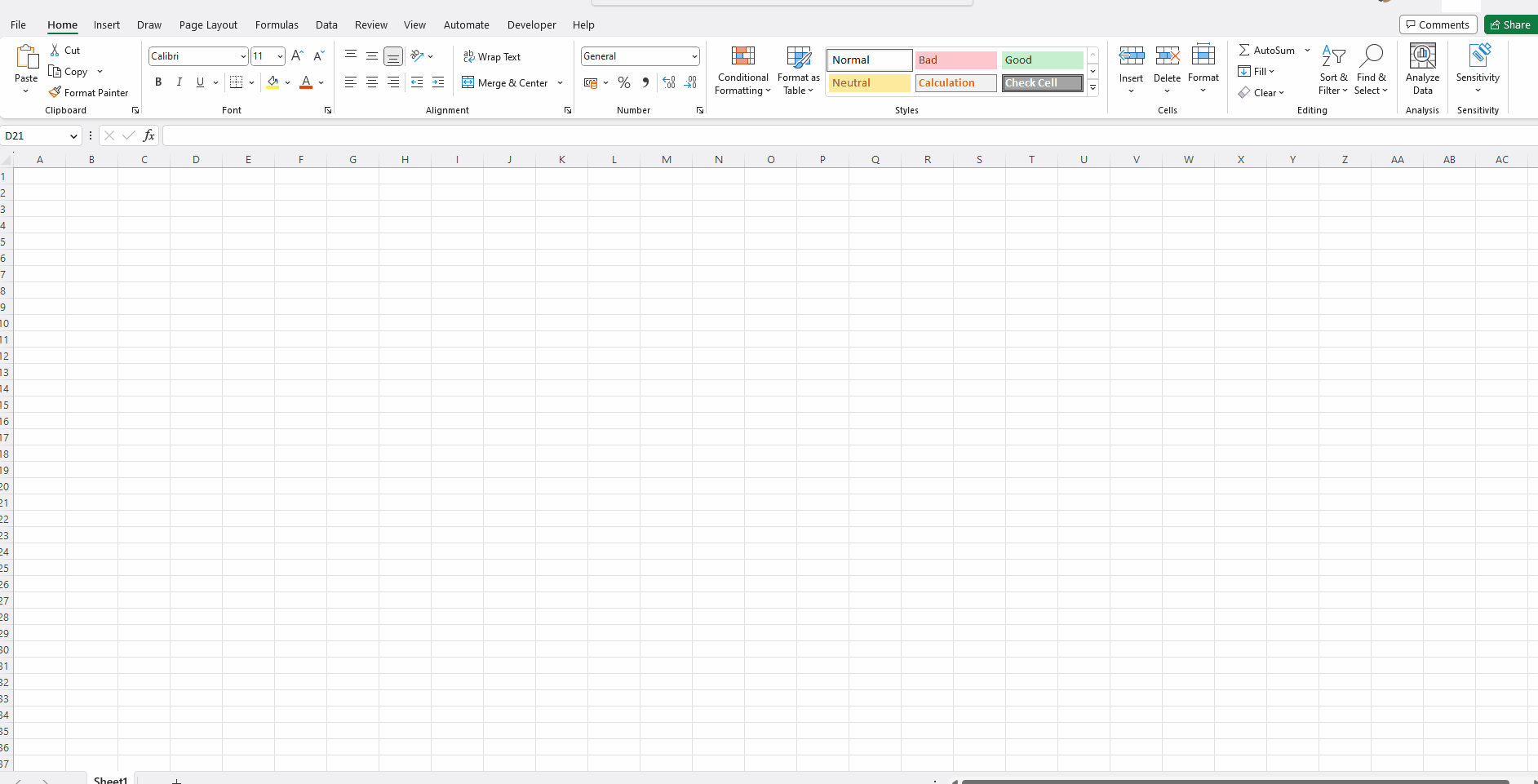
Task: Click the Comma Style icon
Action: click(645, 82)
